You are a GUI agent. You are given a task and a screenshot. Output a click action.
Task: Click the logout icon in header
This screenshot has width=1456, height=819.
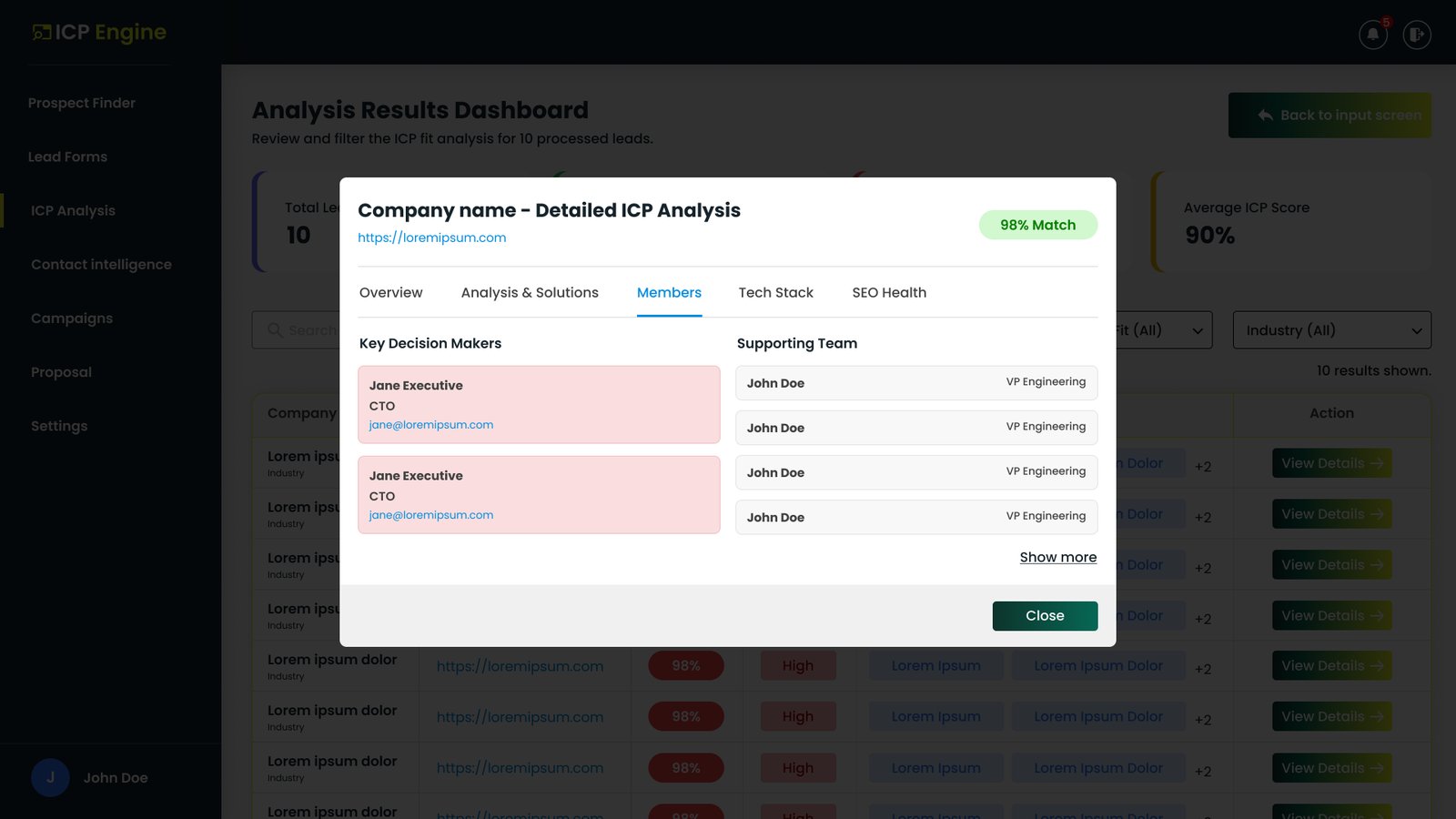coord(1416,35)
